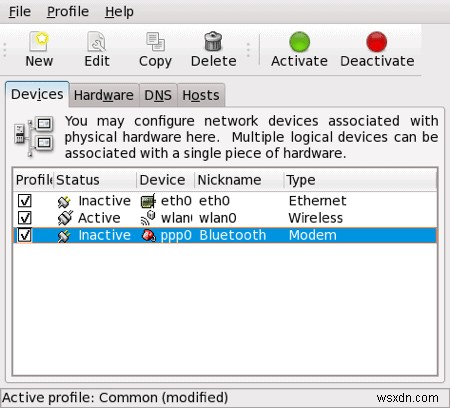
Task: Open the Profile menu
Action: coord(68,12)
